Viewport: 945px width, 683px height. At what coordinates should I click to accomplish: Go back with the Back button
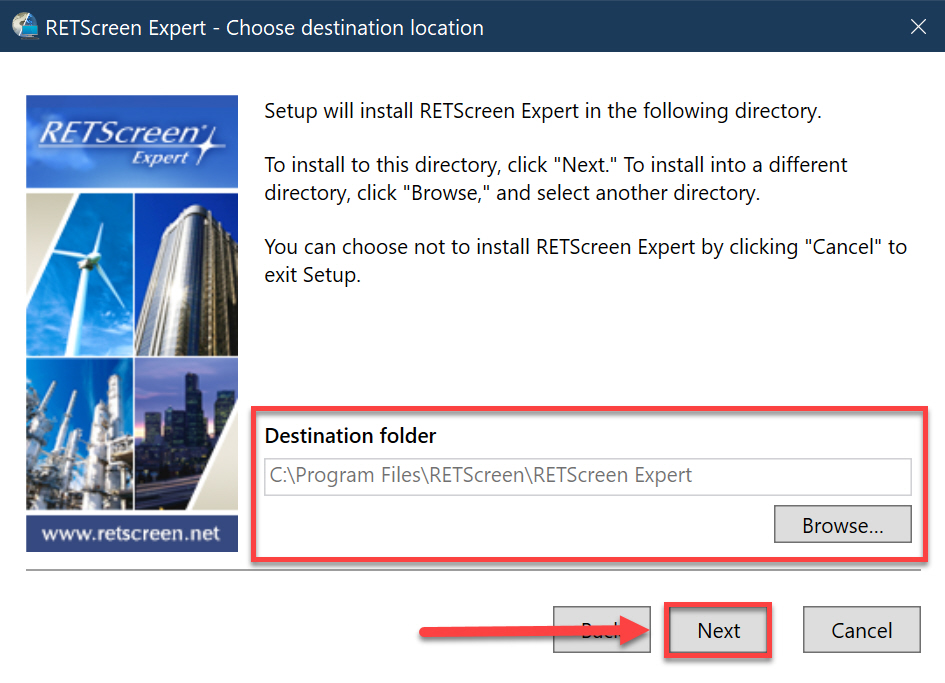pyautogui.click(x=601, y=630)
